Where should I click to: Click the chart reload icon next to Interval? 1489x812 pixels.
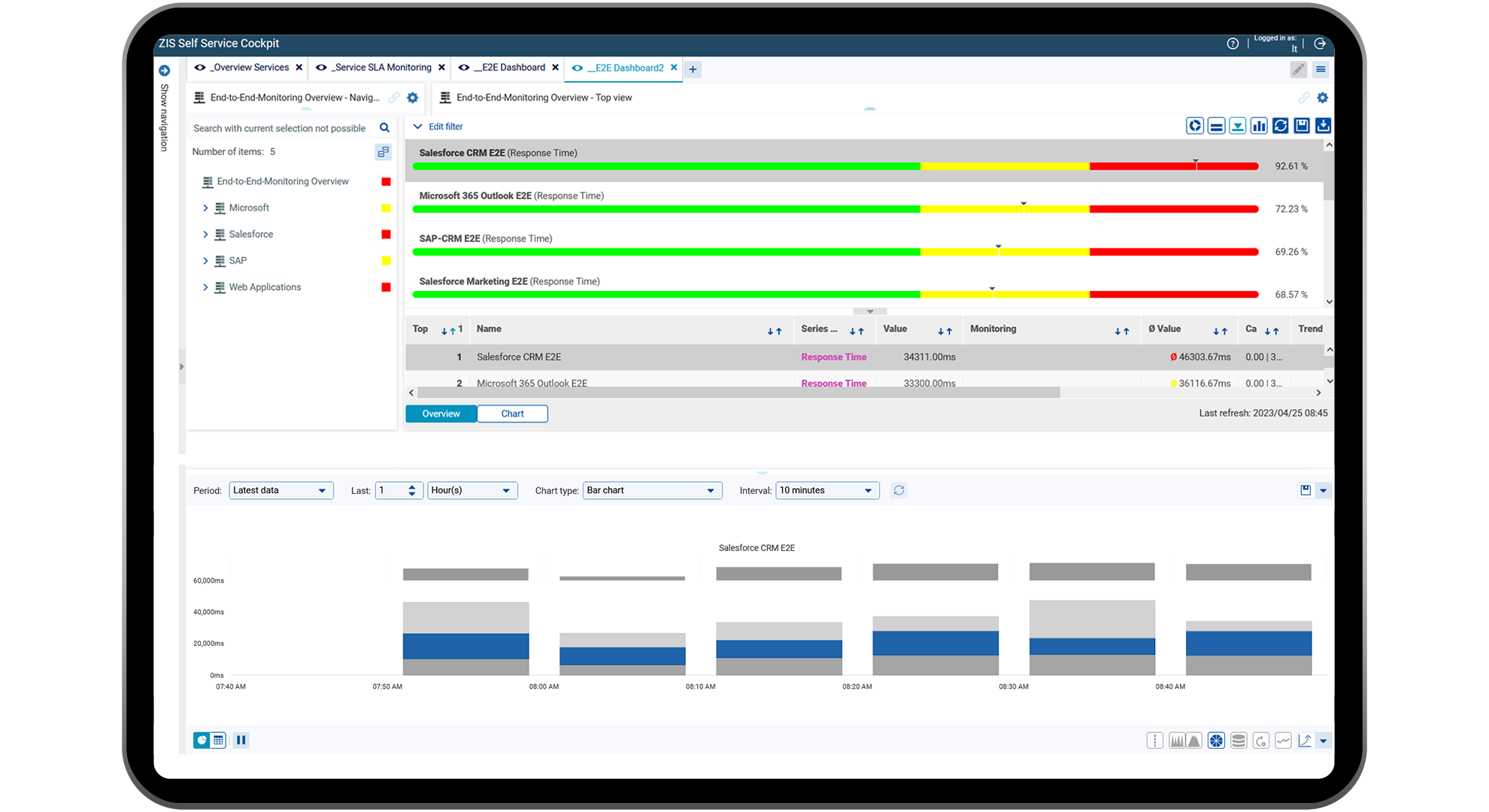[x=899, y=490]
